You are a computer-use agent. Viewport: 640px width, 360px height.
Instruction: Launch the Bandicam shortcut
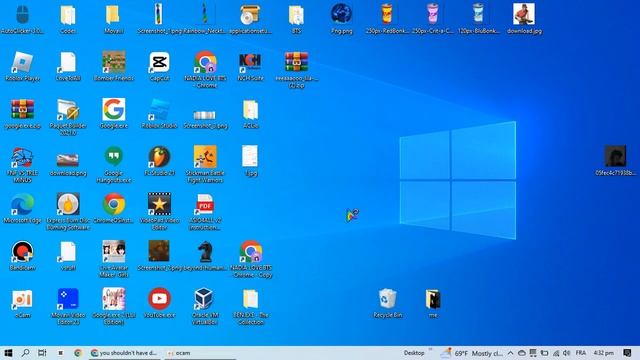[22, 256]
